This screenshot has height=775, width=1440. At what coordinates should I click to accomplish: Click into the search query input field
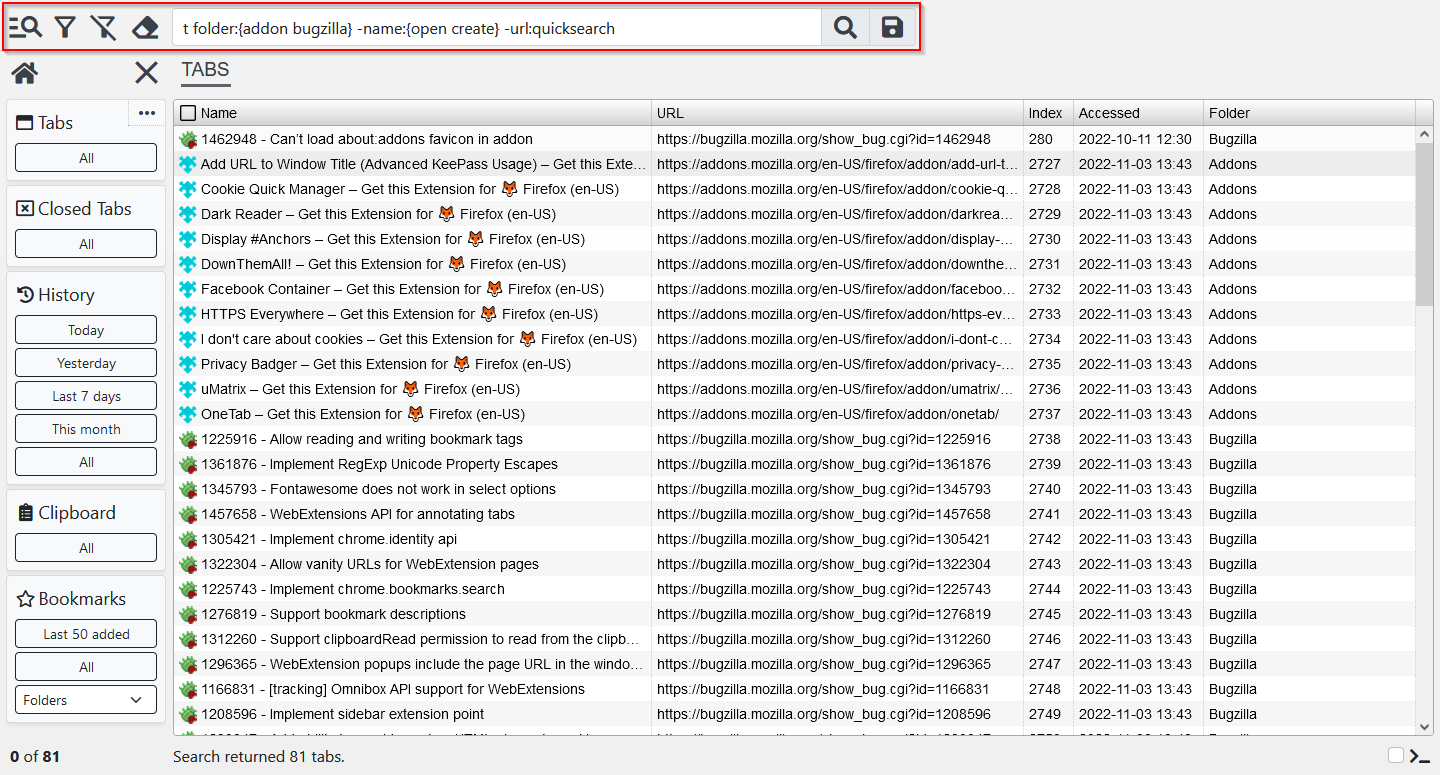coord(497,28)
